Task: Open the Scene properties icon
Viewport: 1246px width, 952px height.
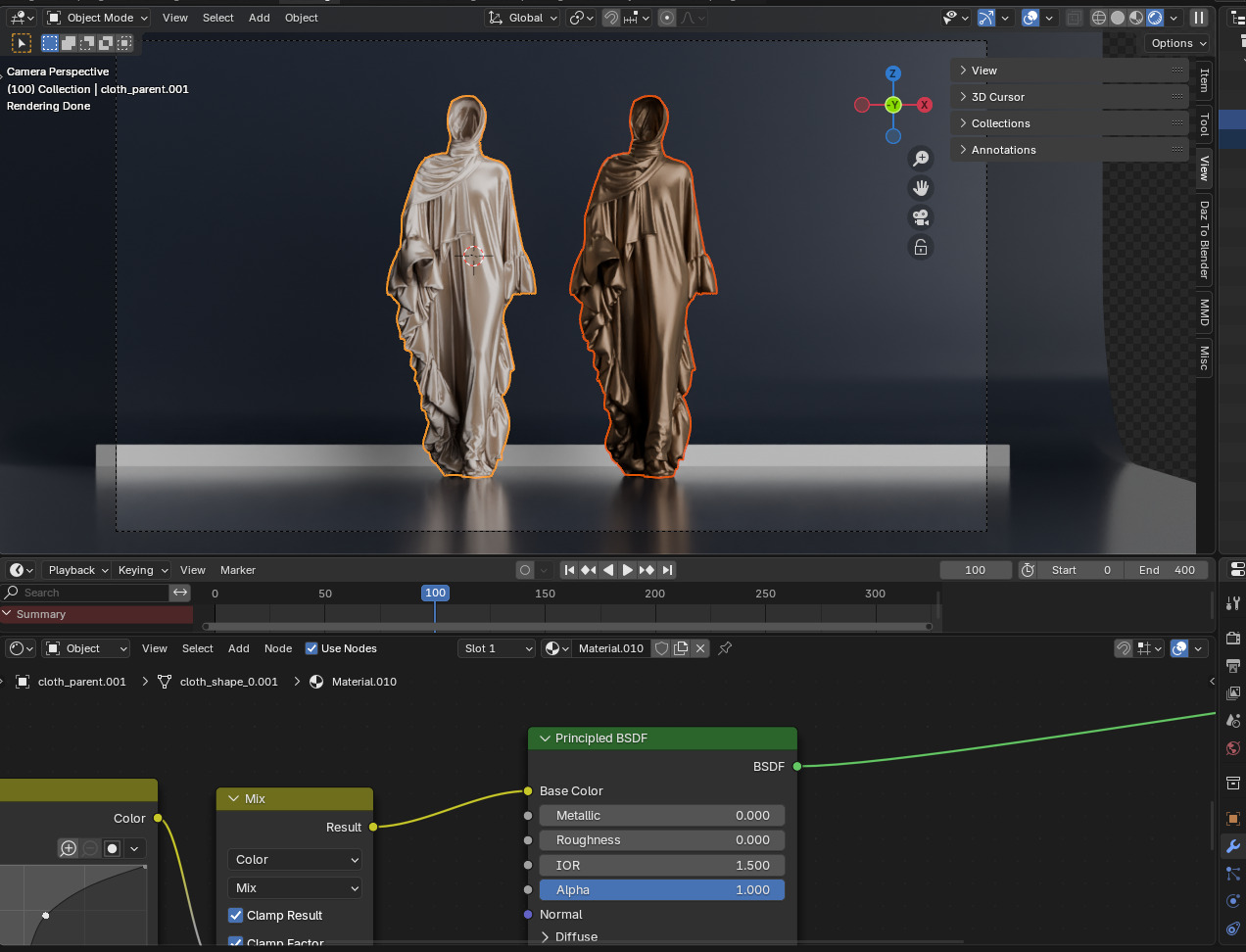Action: (1233, 721)
